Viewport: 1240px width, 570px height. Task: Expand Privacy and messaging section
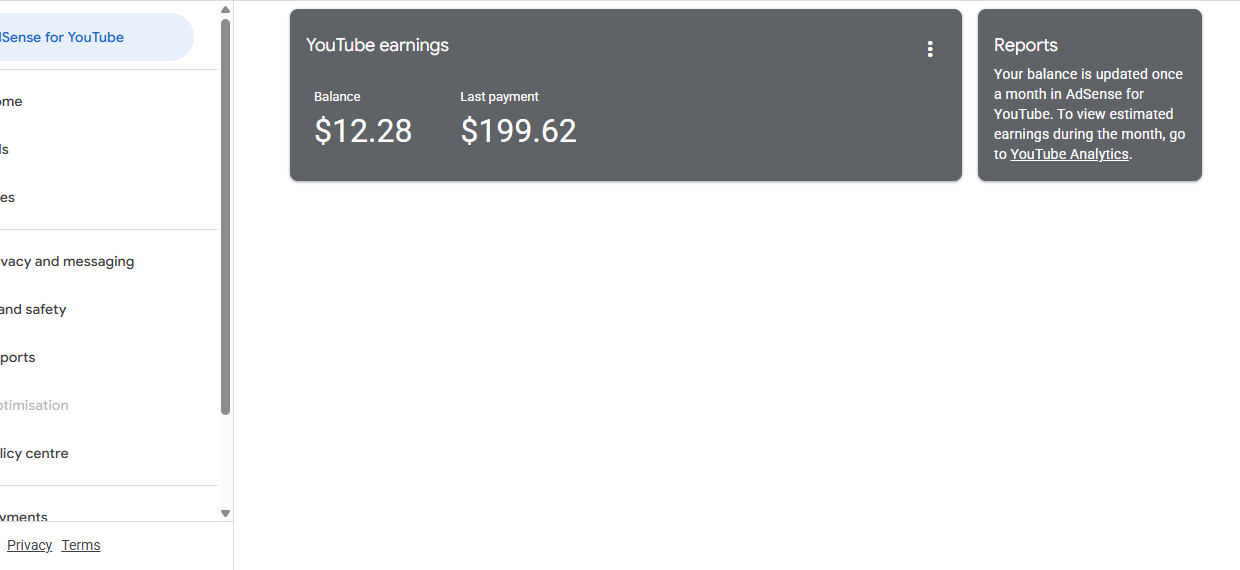click(x=68, y=261)
